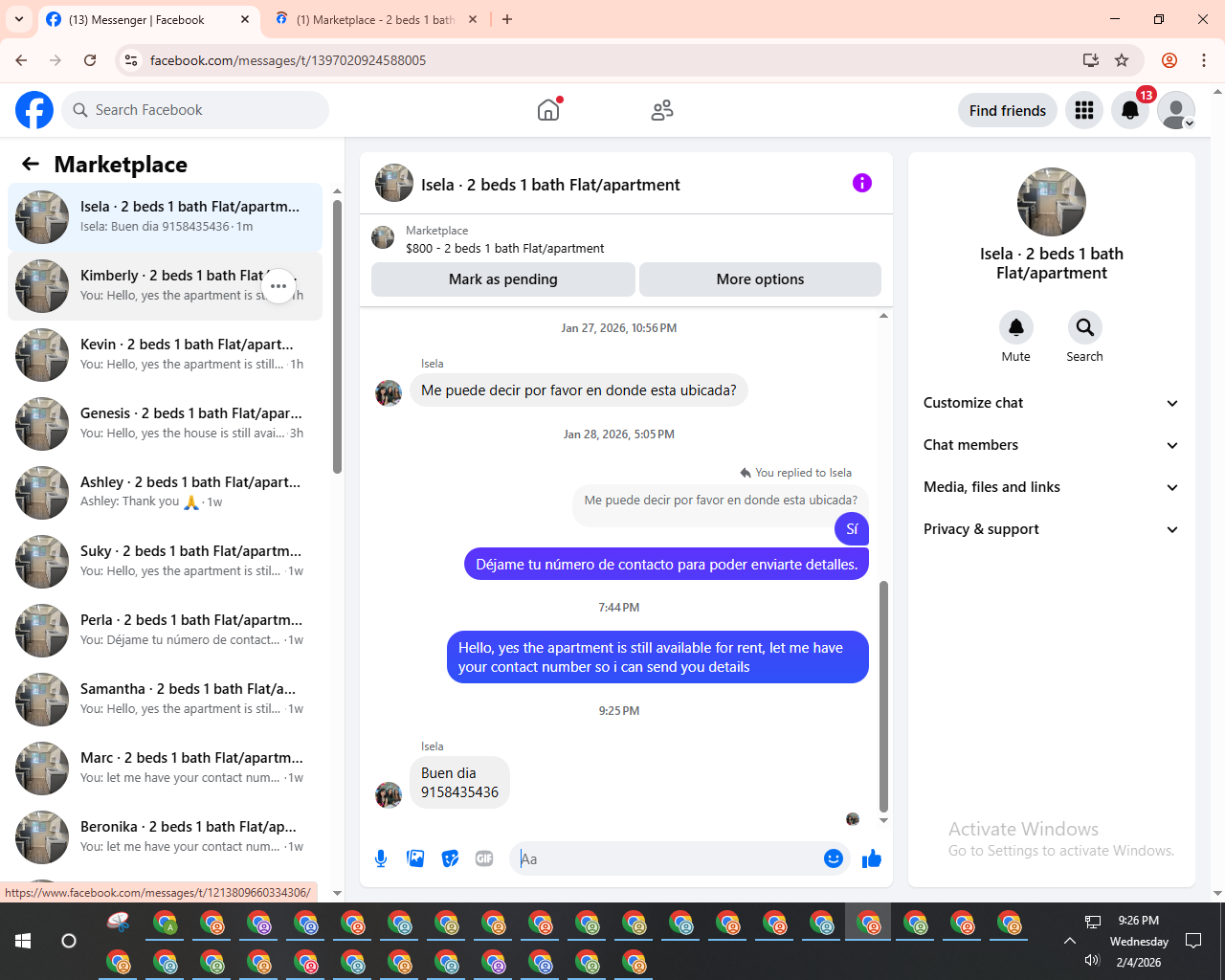
Task: Open the Friends icon in top navigation
Action: [x=662, y=110]
